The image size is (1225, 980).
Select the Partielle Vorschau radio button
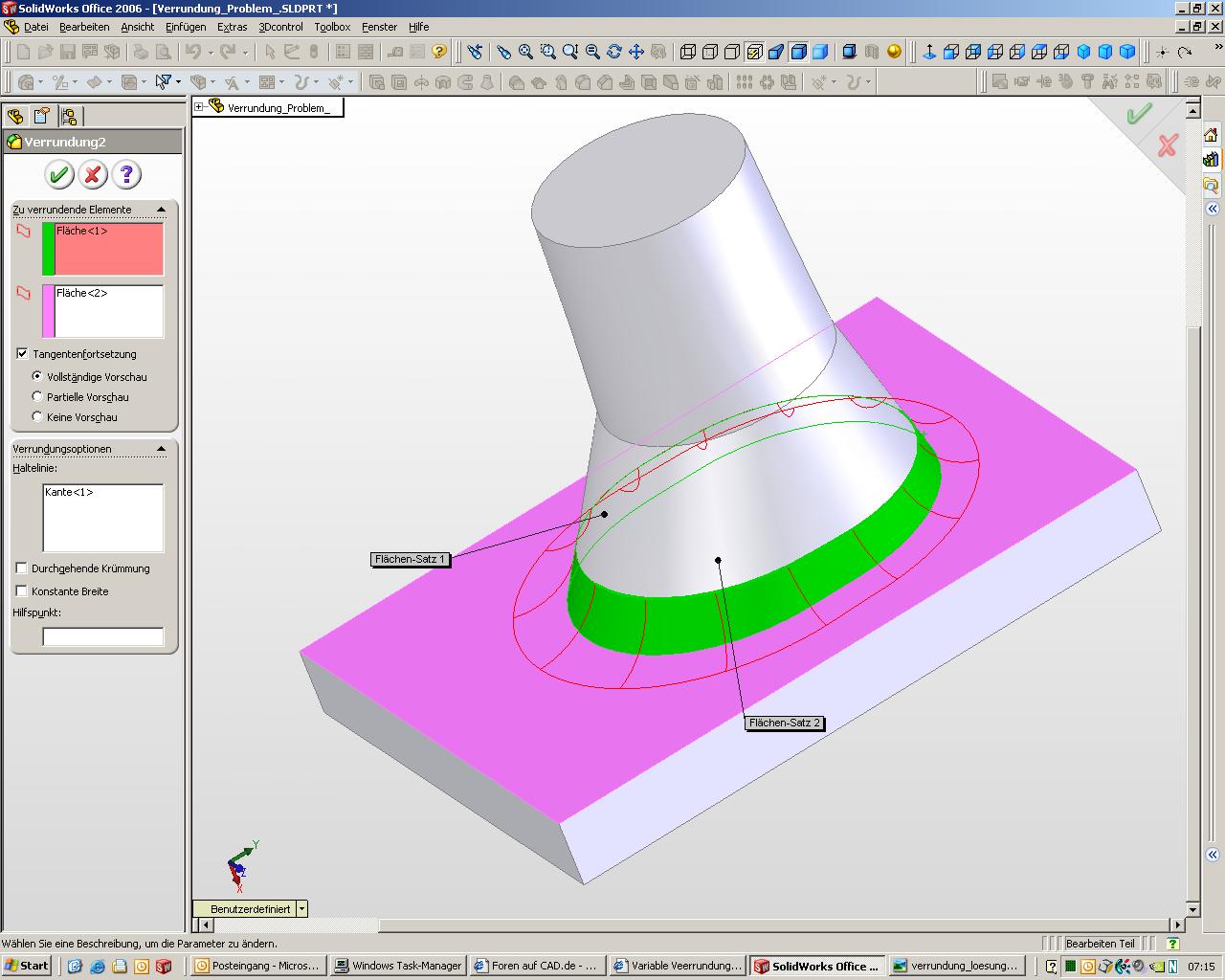[x=38, y=397]
